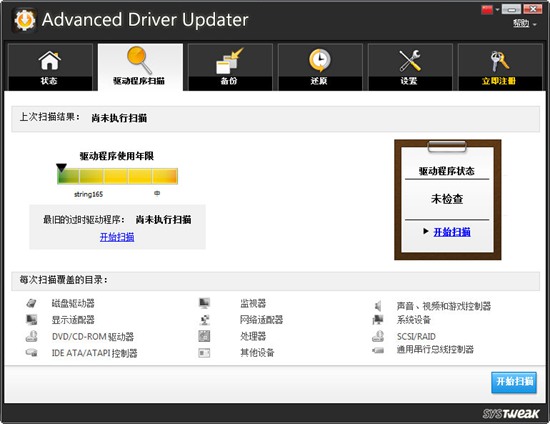Click the wrench and screwdriver icon

(410, 61)
